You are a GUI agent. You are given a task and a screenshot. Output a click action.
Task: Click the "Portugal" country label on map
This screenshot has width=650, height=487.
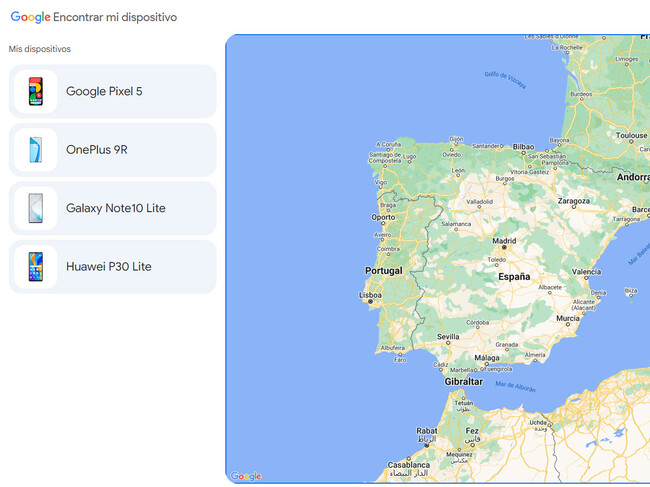coord(383,271)
